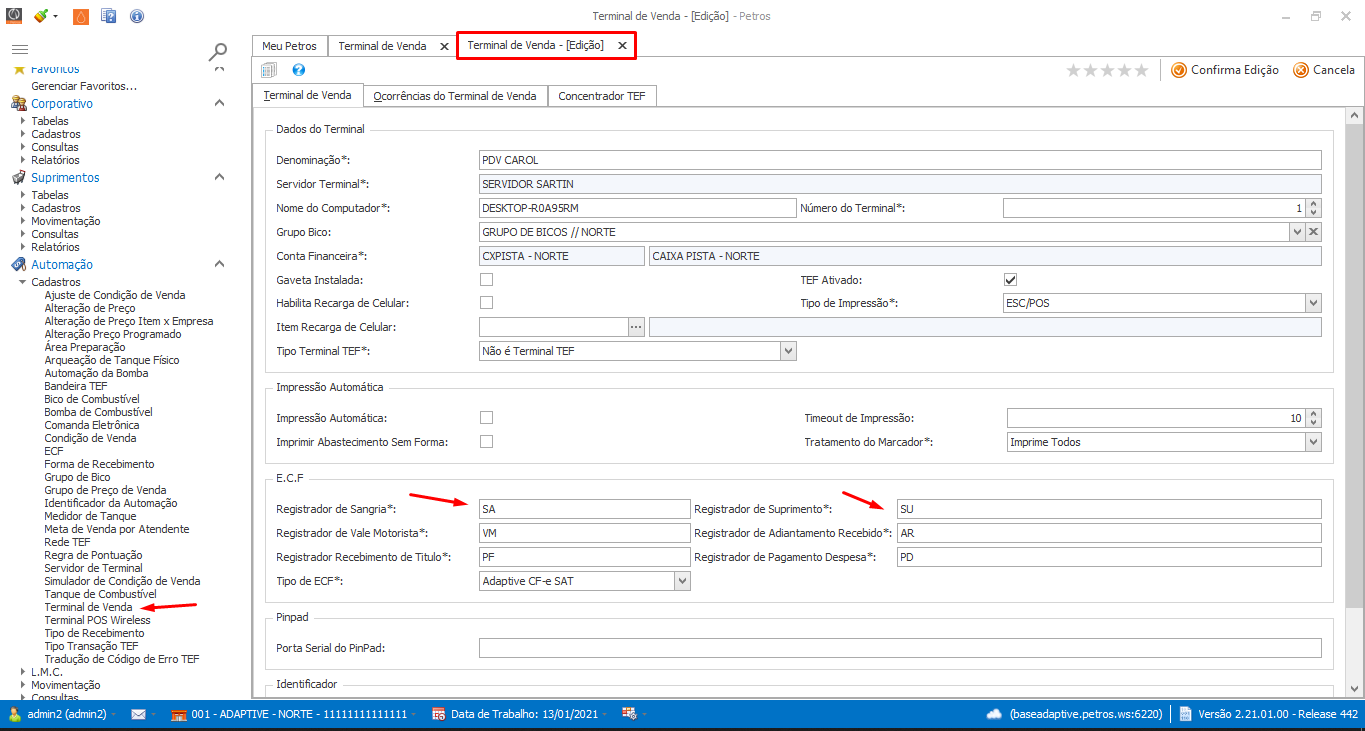Open Ocorrências do Terminal de Venda tab

point(455,96)
